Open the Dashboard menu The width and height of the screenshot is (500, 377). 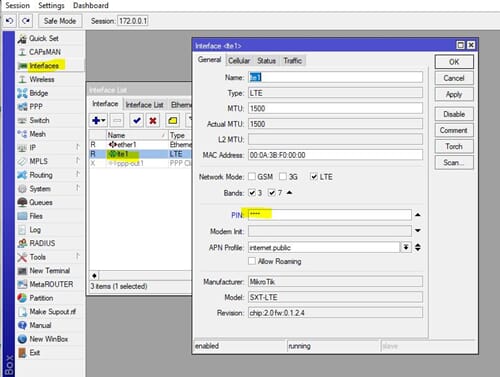point(91,5)
